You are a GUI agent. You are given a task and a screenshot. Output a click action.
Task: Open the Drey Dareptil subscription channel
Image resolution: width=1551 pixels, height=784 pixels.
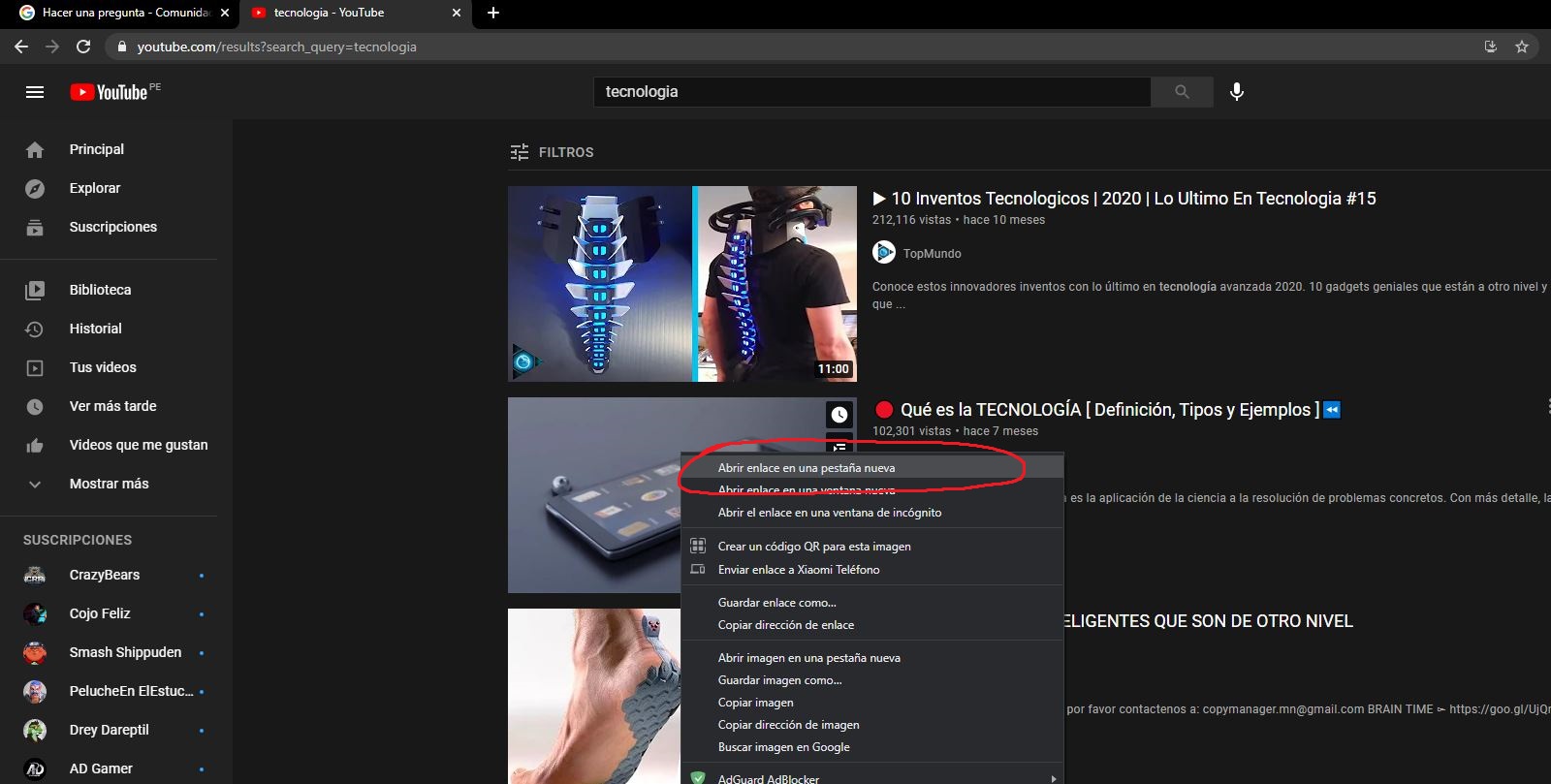(x=109, y=730)
